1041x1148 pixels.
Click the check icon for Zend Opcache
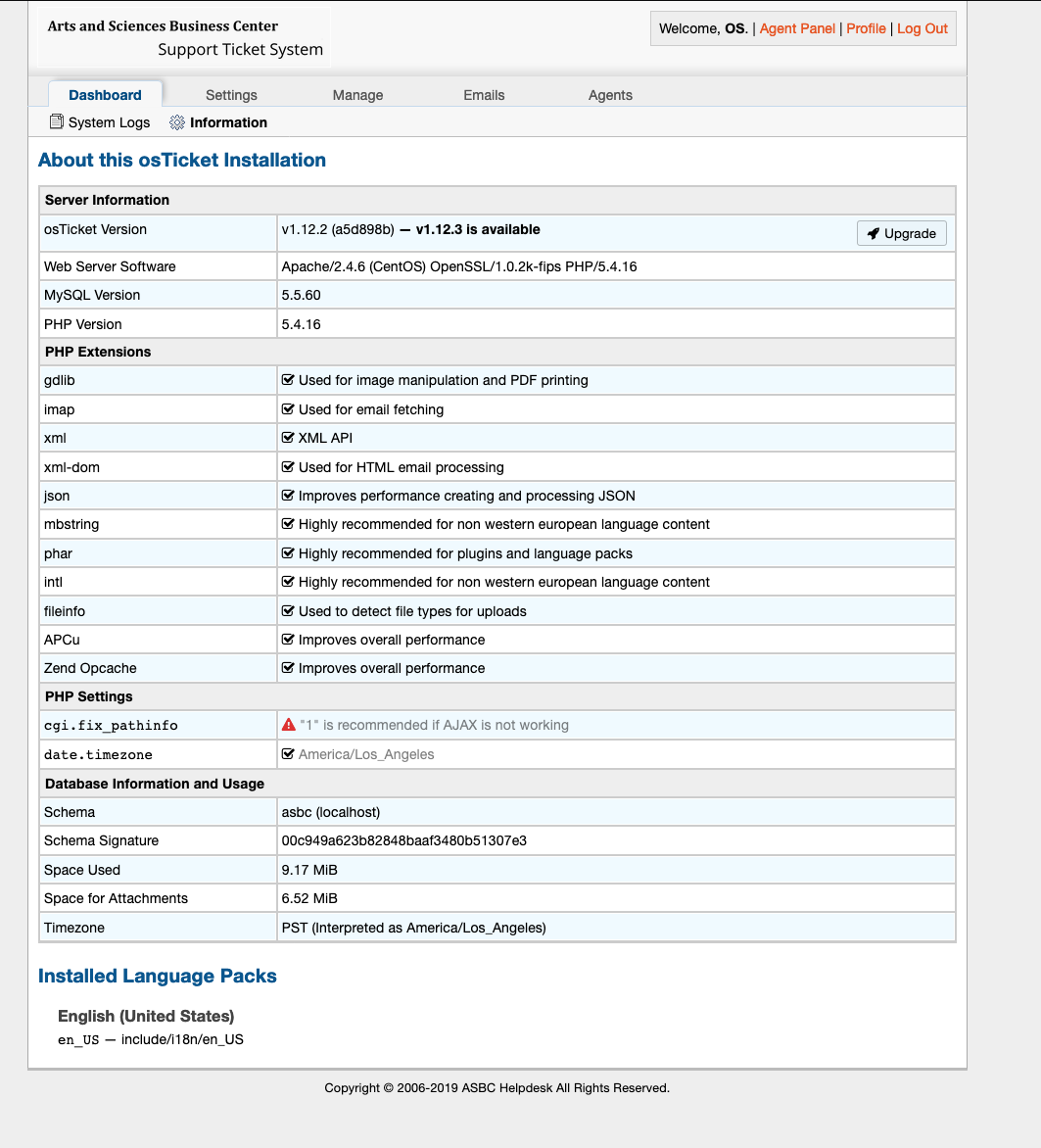tap(289, 668)
